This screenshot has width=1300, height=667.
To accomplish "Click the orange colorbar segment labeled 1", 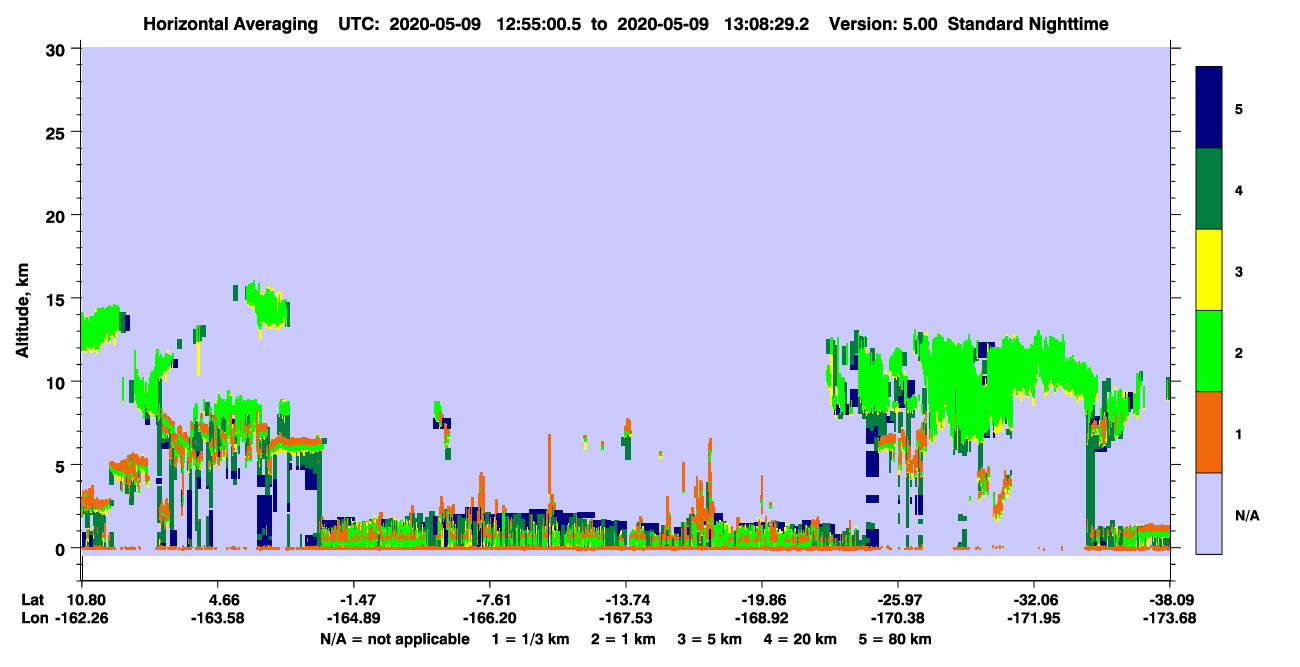I will click(x=1209, y=432).
